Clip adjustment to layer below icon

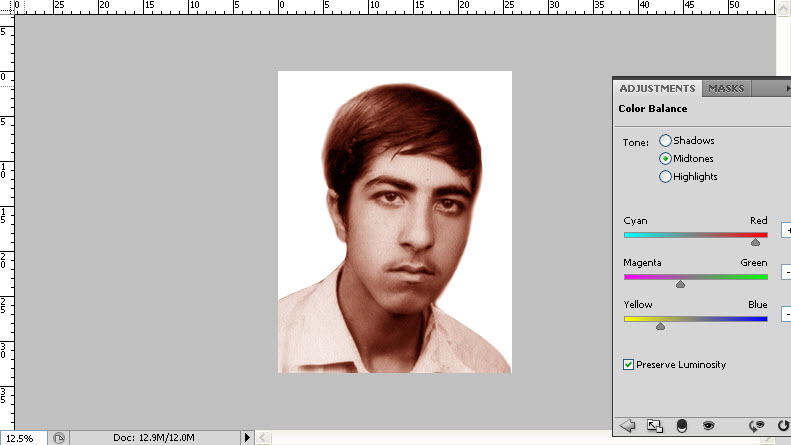tap(682, 426)
